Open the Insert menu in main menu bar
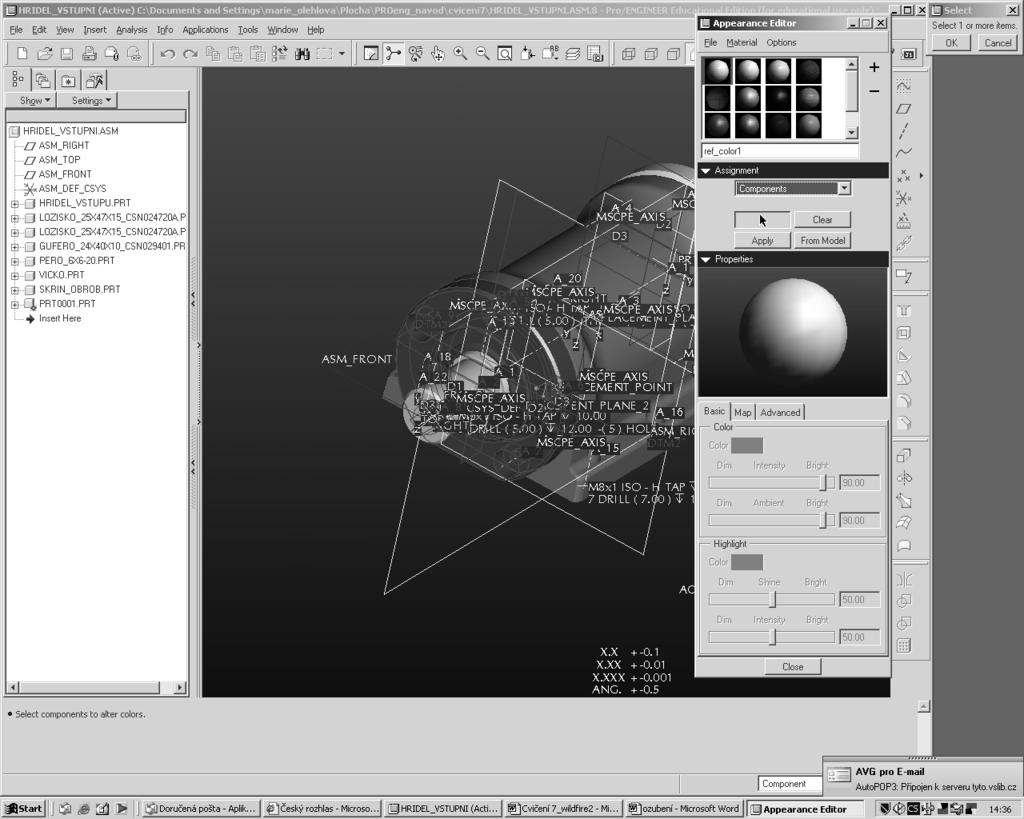This screenshot has height=819, width=1024. 95,30
